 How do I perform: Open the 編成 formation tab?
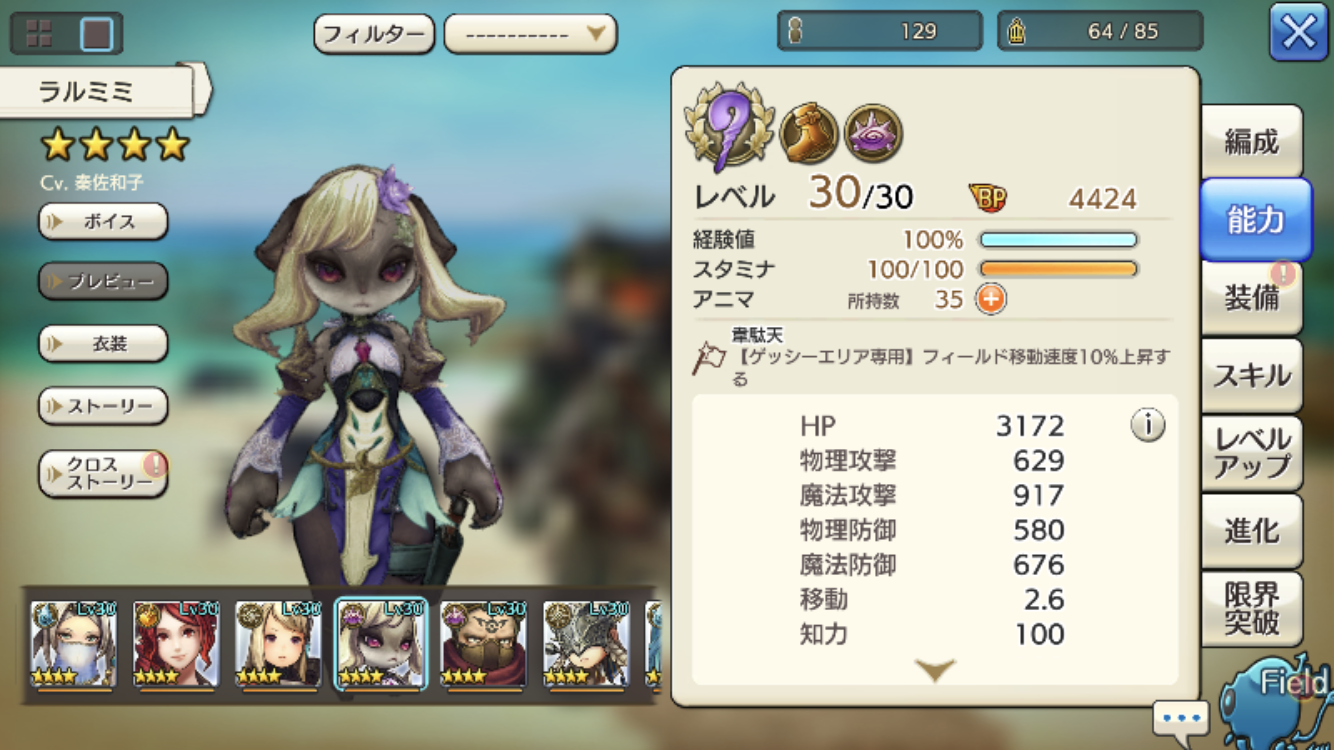(1251, 142)
